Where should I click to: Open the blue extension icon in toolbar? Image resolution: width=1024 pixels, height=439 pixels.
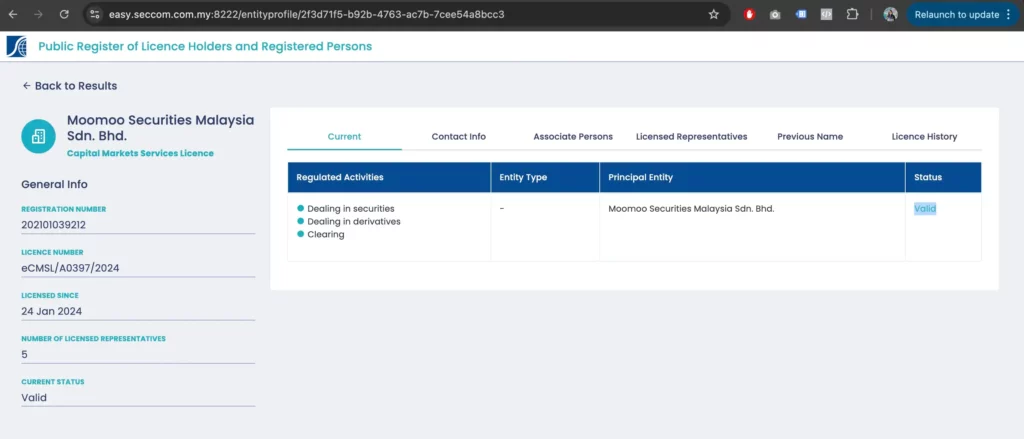coord(801,14)
